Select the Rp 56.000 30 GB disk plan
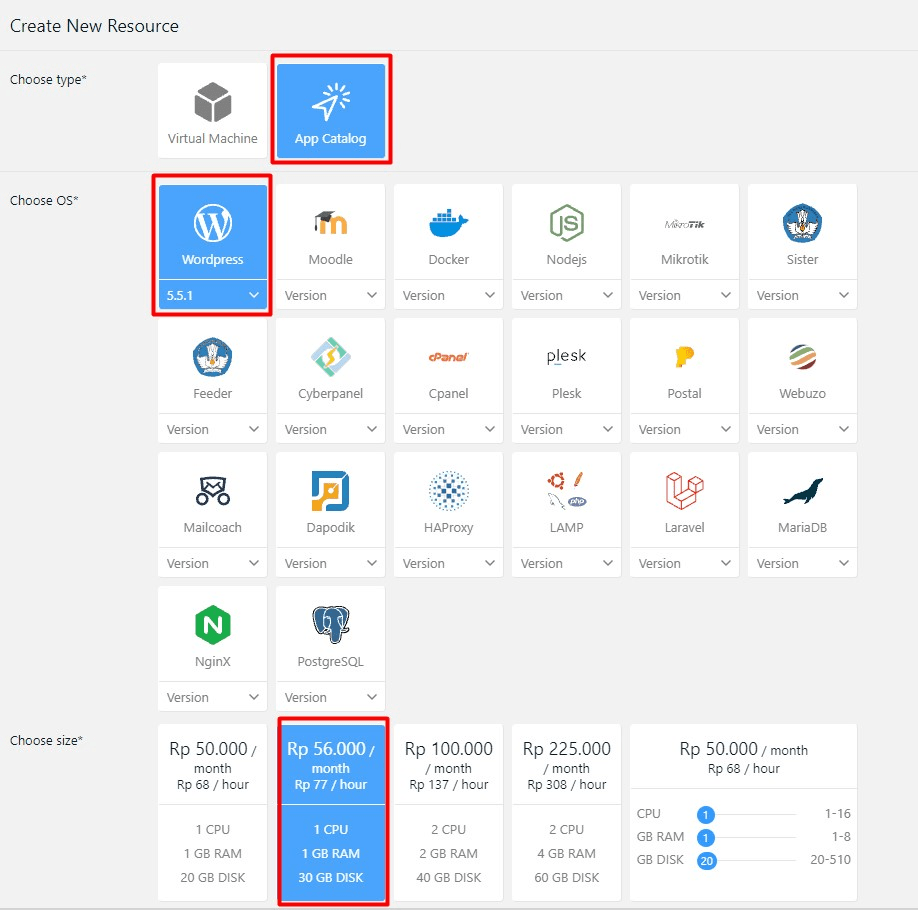 coord(331,812)
